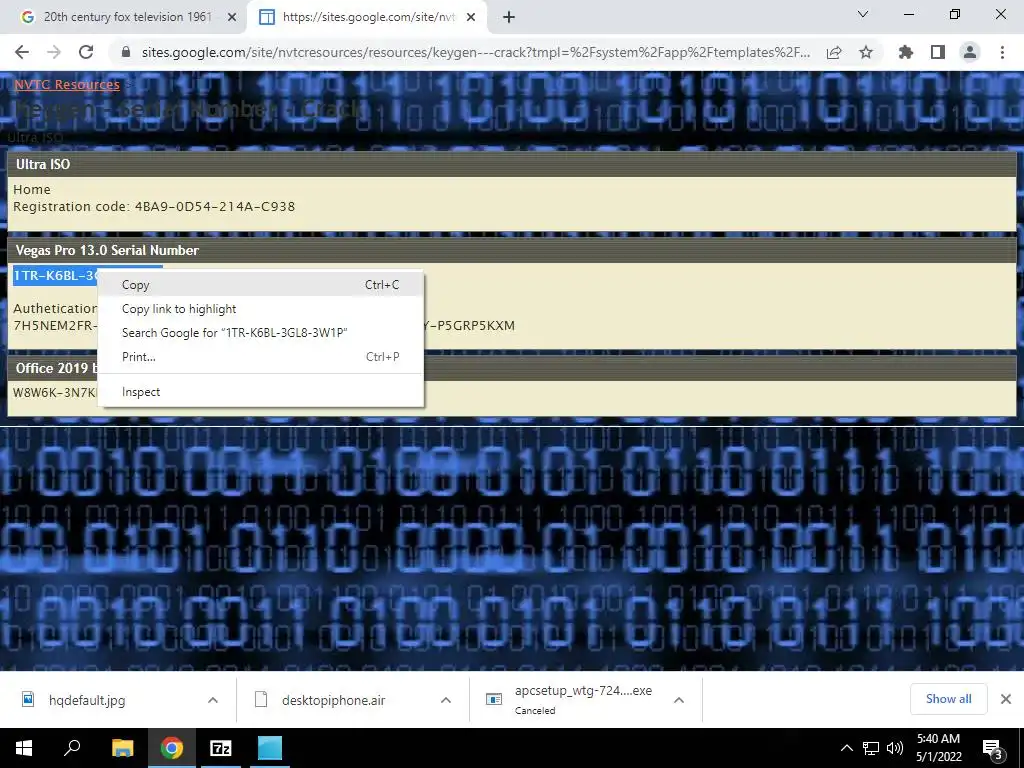Click the address bar URL

pos(475,52)
